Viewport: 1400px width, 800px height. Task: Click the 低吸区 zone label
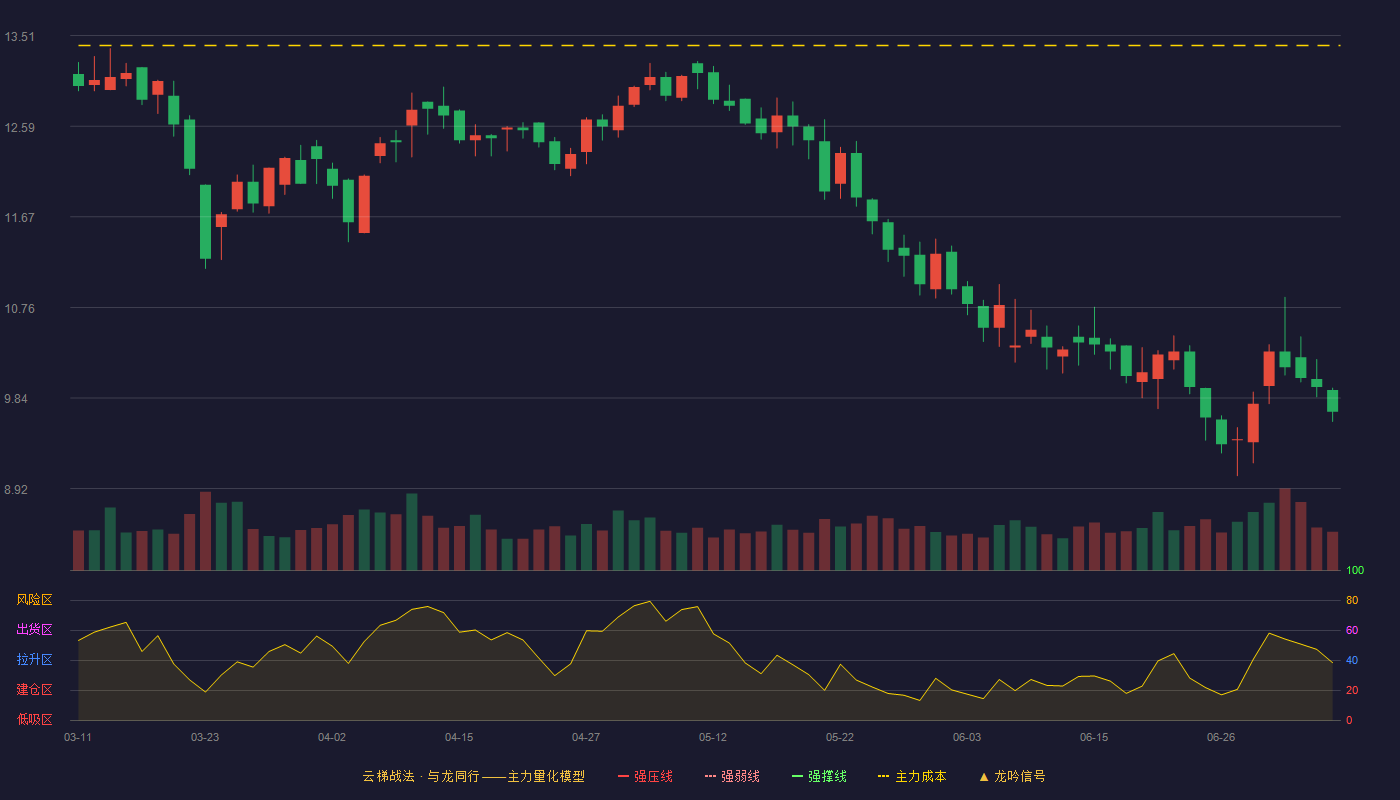pos(34,719)
